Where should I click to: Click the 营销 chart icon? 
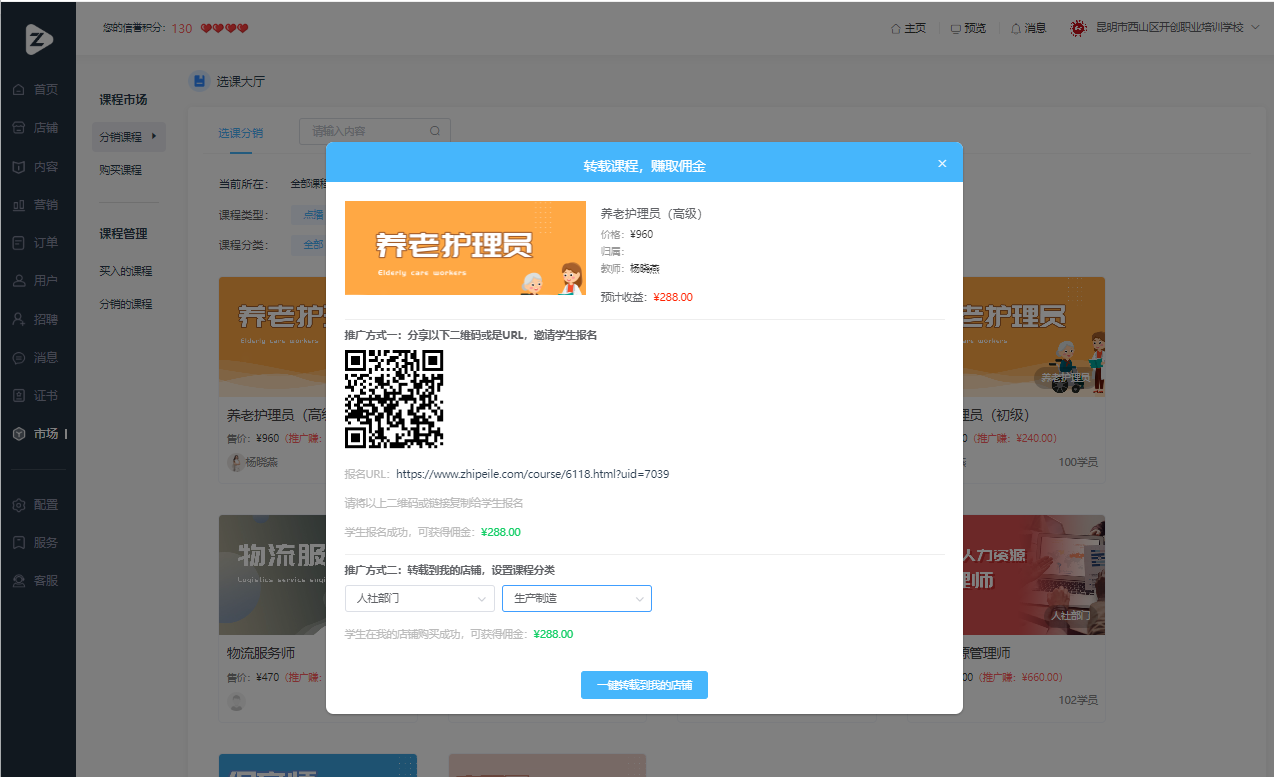tap(18, 205)
